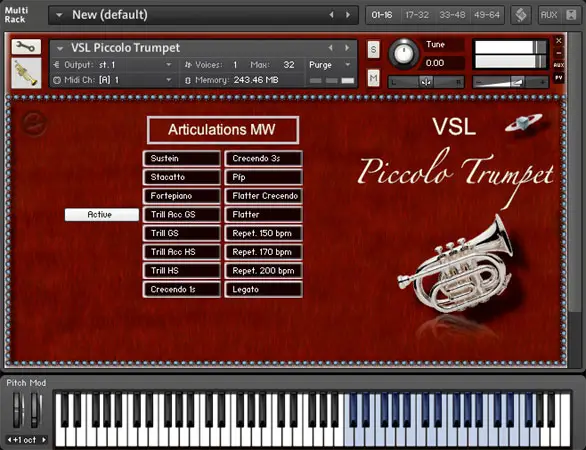Click the minimize rack header icon
Viewport: 586px width, 450px height.
coord(571,15)
